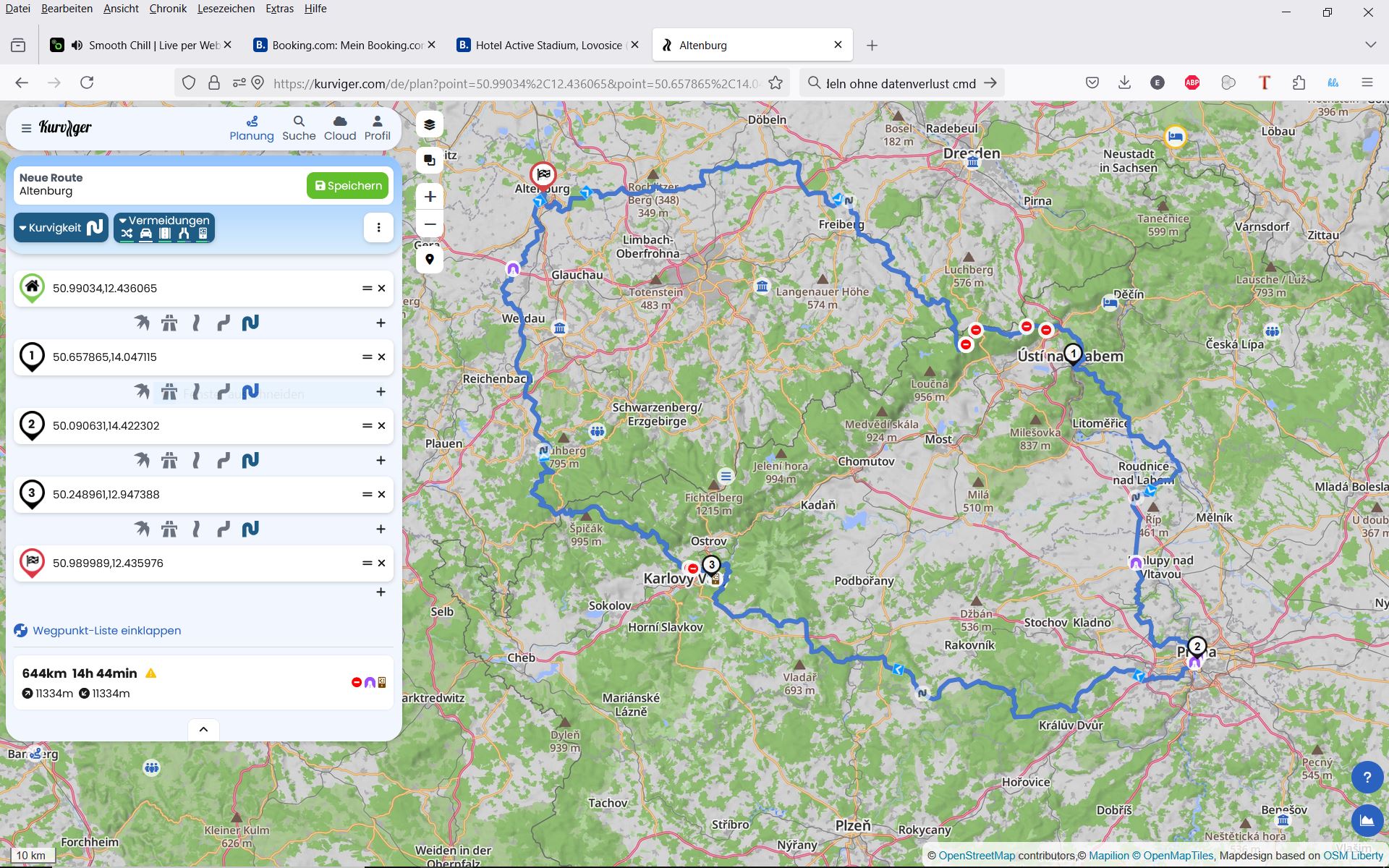Remove waypoint 2 50.090631,14.422302
This screenshot has height=868, width=1389.
pyautogui.click(x=382, y=425)
